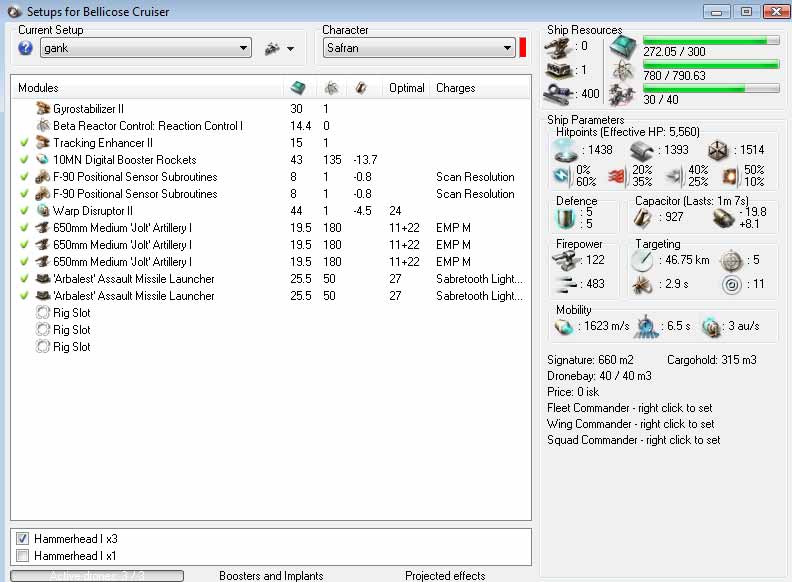This screenshot has width=792, height=582.
Task: Click the armor hitpoints icon
Action: [x=645, y=149]
